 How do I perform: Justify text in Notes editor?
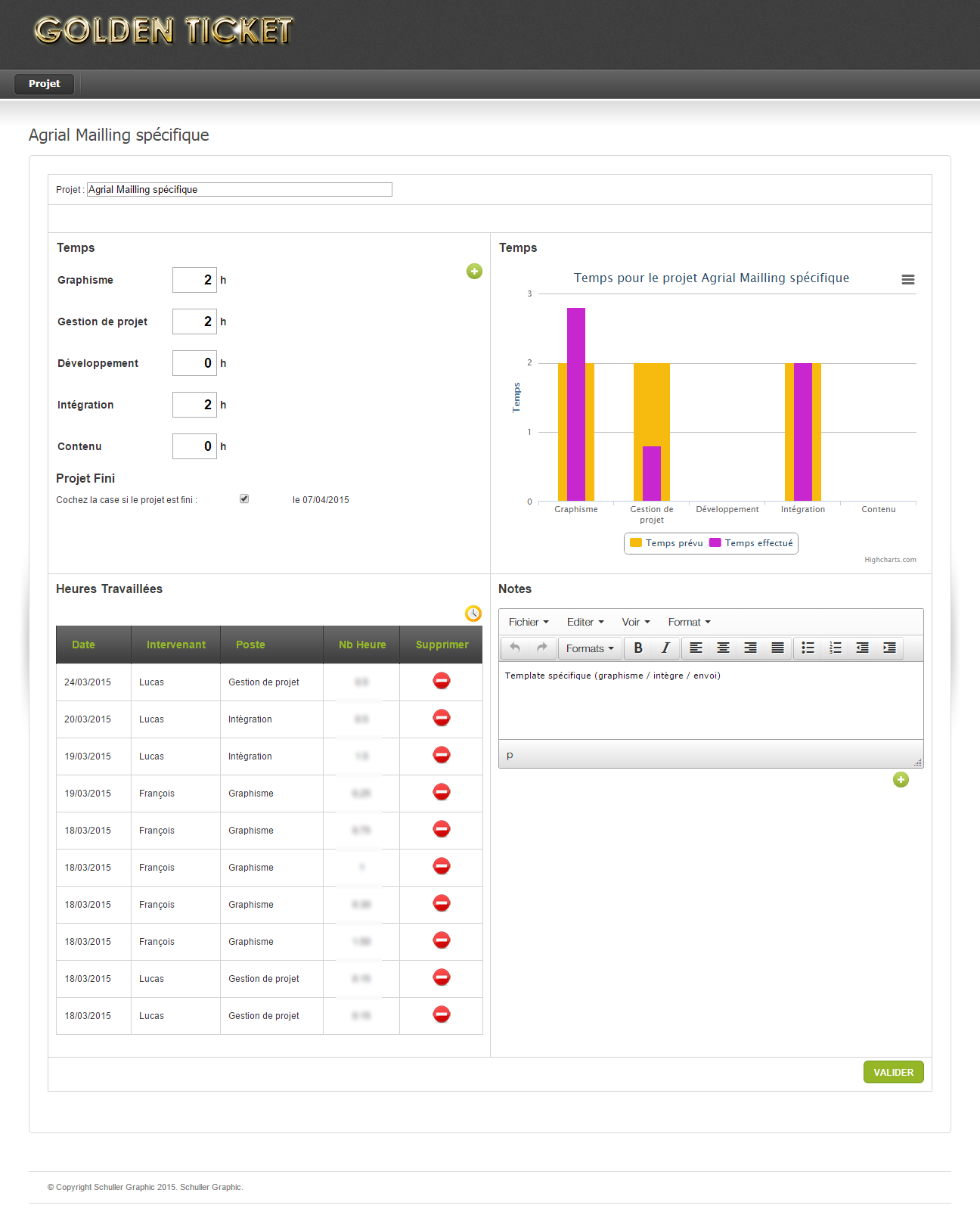[778, 648]
